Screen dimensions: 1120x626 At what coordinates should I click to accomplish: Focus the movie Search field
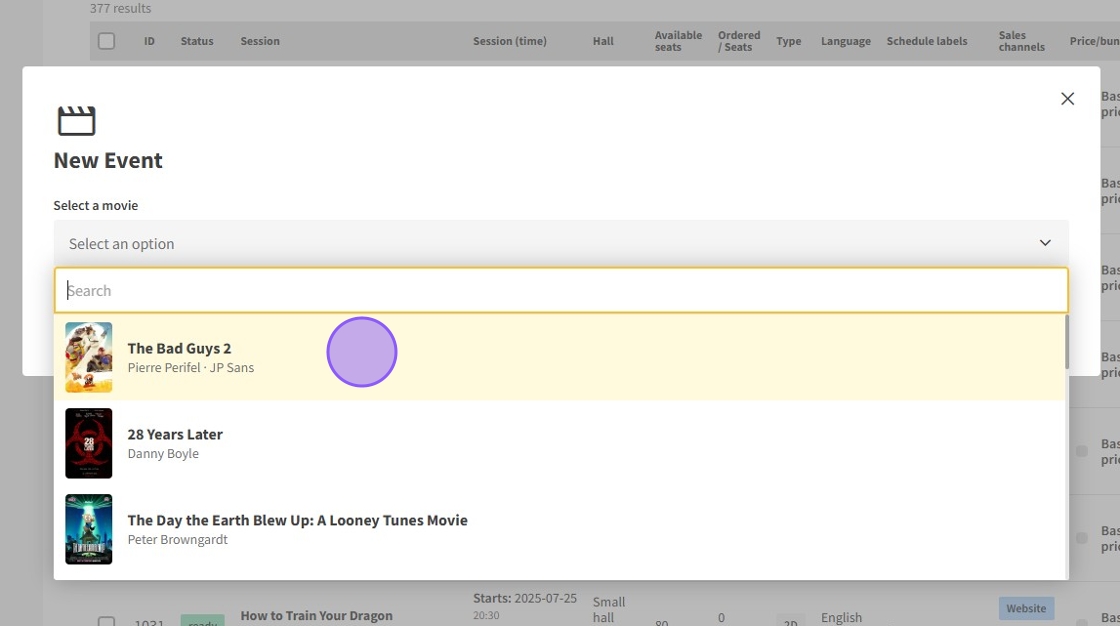coord(560,291)
